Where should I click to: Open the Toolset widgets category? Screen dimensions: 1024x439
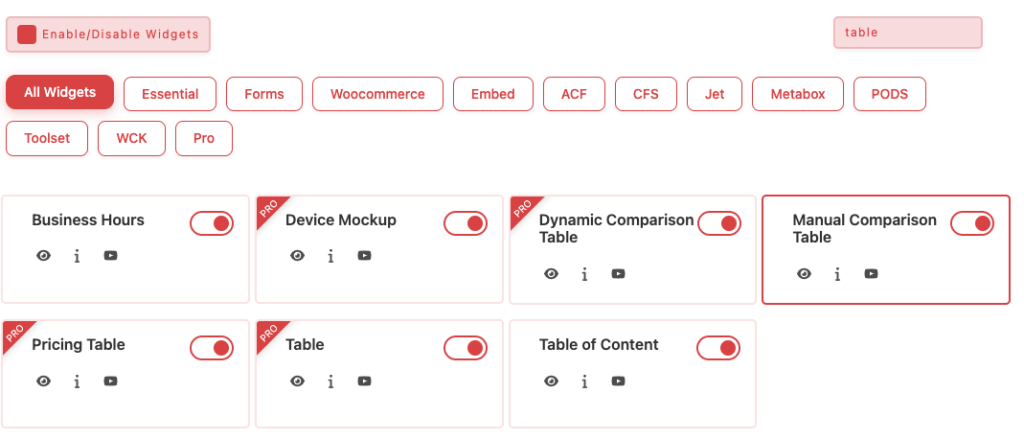pos(47,138)
